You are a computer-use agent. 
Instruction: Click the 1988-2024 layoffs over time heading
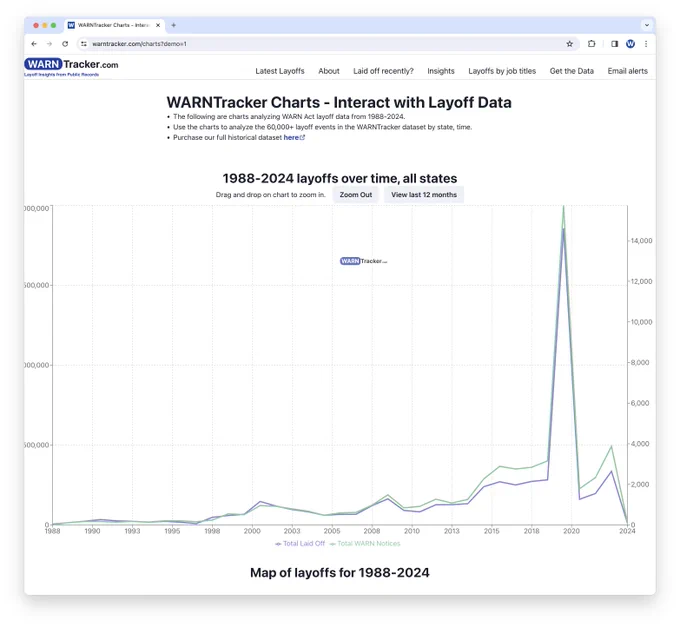(x=340, y=179)
